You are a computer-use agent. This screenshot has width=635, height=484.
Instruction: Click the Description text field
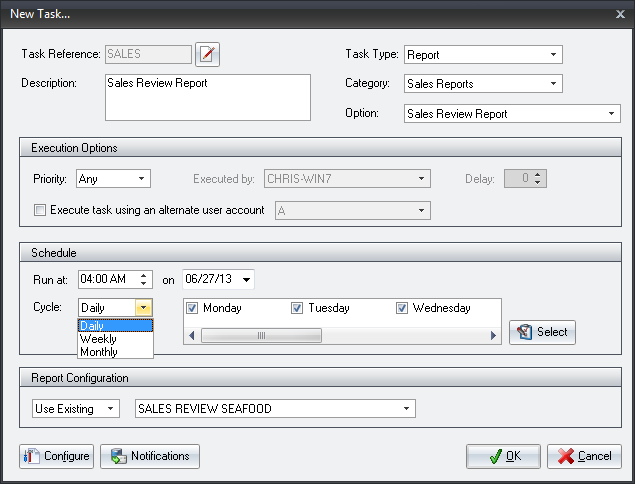(207, 97)
